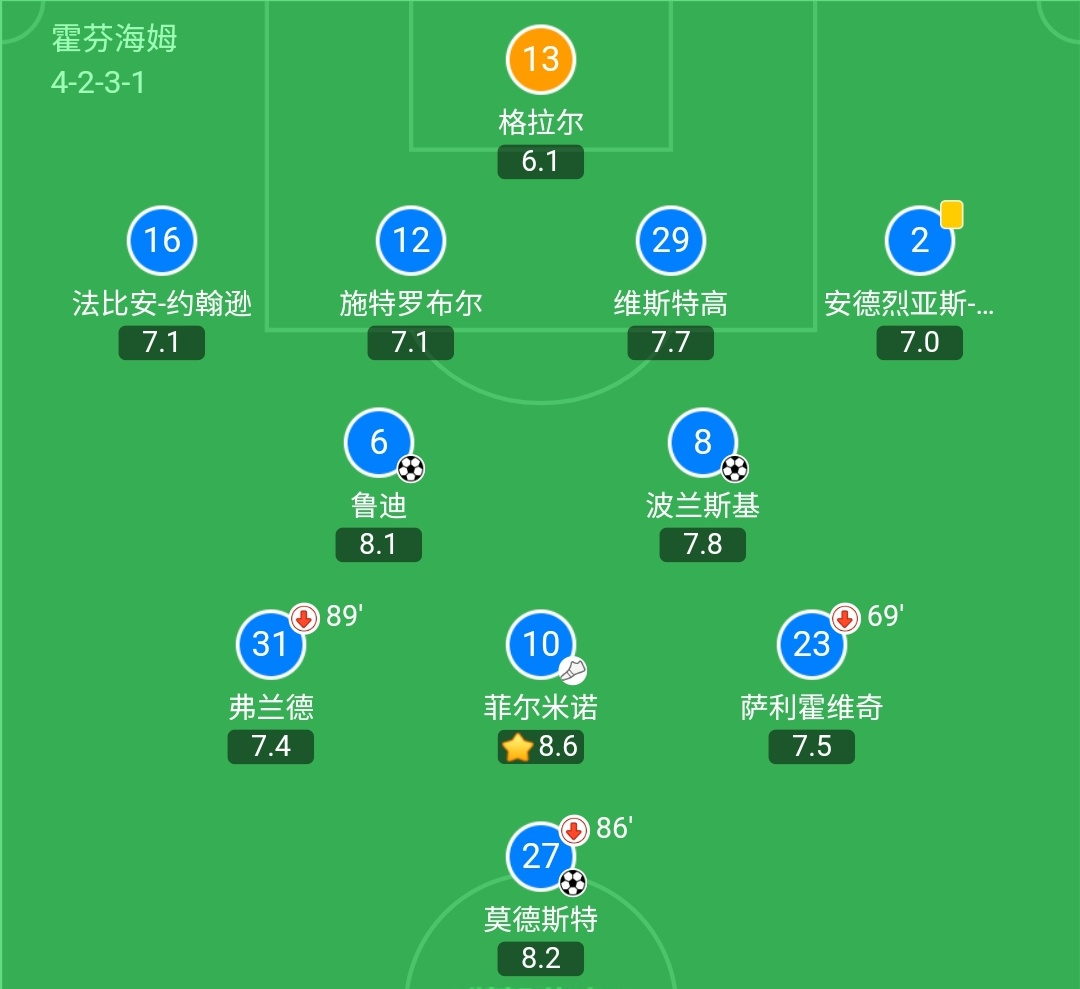
Task: Select the 霍芬海姆 team name label
Action: [x=114, y=38]
